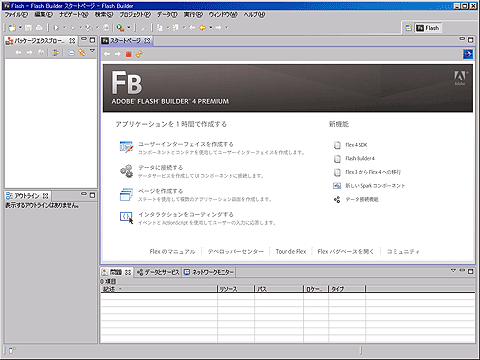Screen dimensions: 480x360
Task: Click the user interface tutorial icon
Action: (x=126, y=147)
